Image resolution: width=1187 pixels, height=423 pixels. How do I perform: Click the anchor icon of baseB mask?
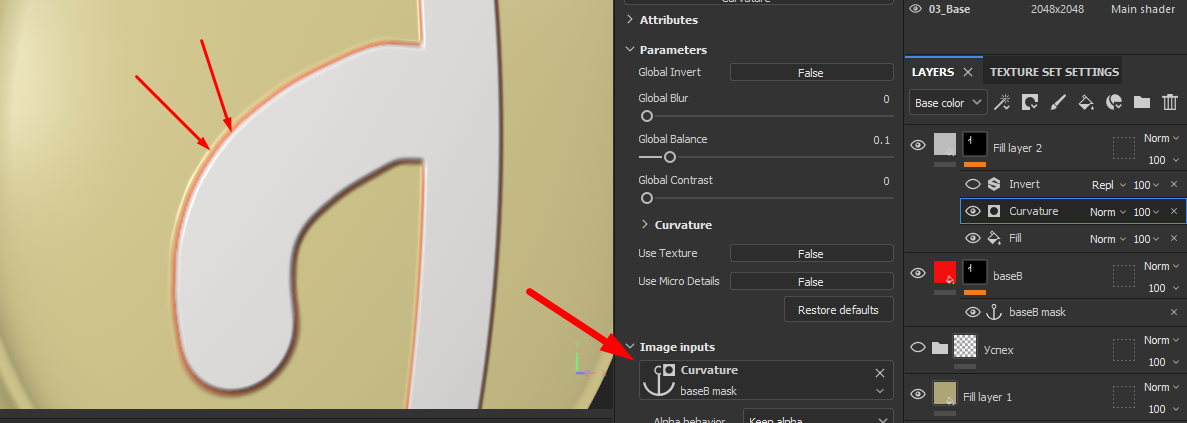tap(995, 312)
